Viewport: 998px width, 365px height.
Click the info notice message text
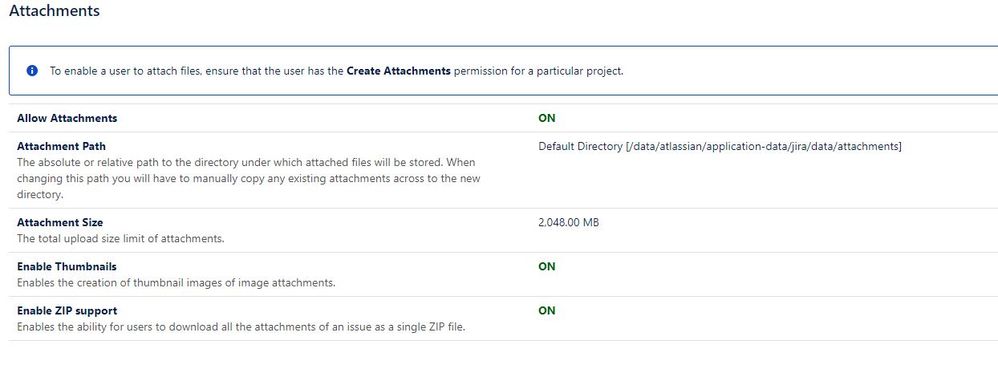(337, 71)
